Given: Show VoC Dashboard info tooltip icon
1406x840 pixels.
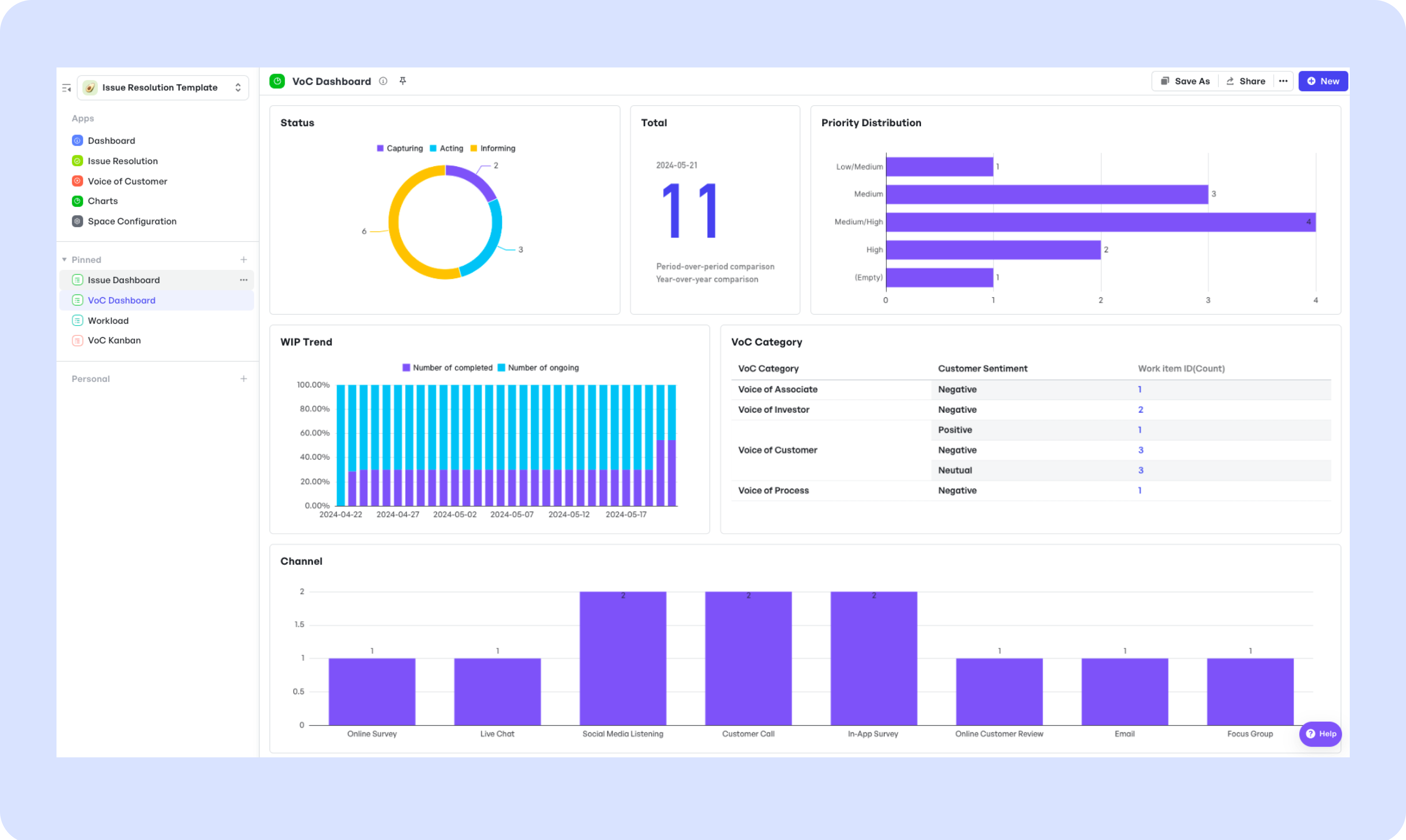Looking at the screenshot, I should (383, 82).
